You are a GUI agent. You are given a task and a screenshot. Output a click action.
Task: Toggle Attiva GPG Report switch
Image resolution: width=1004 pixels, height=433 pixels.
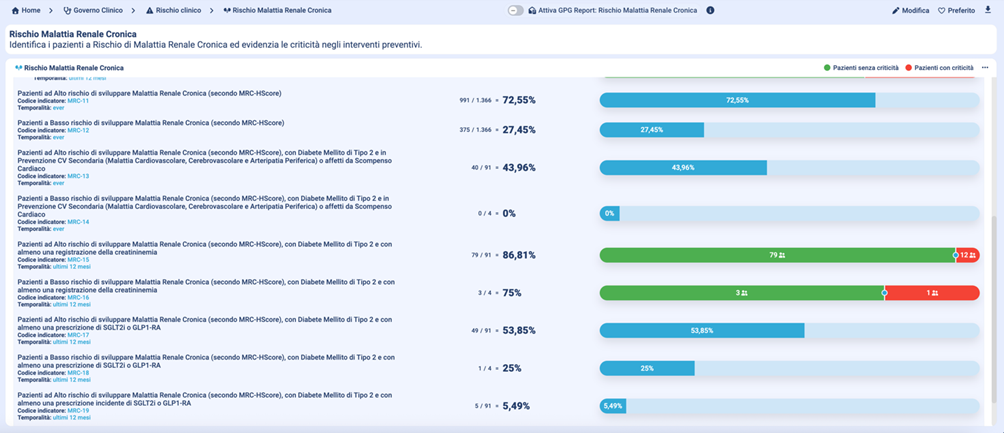click(515, 10)
